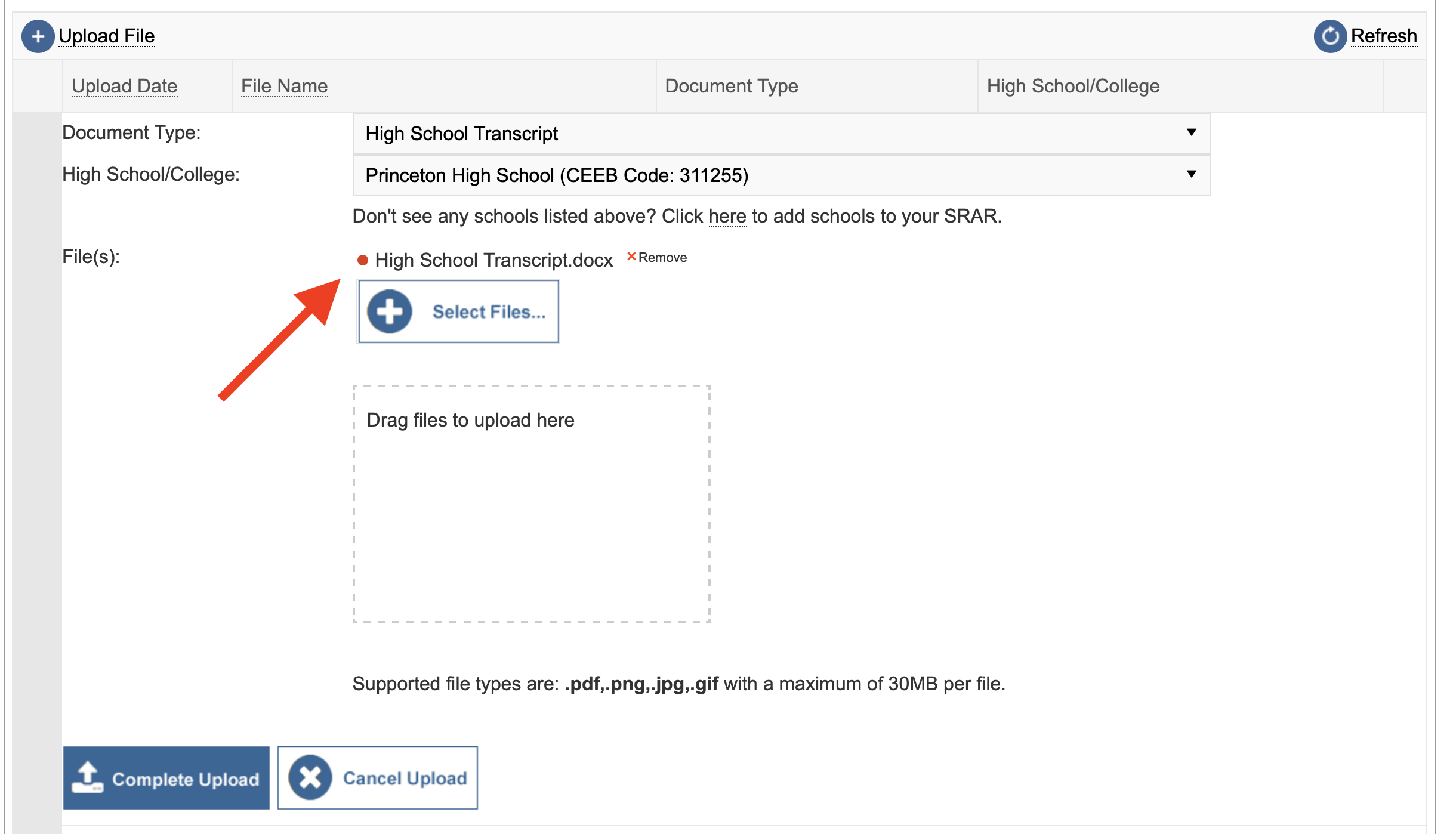Click the red bullet before High School Transcript.docx
Viewport: 1456px width, 834px height.
click(363, 260)
